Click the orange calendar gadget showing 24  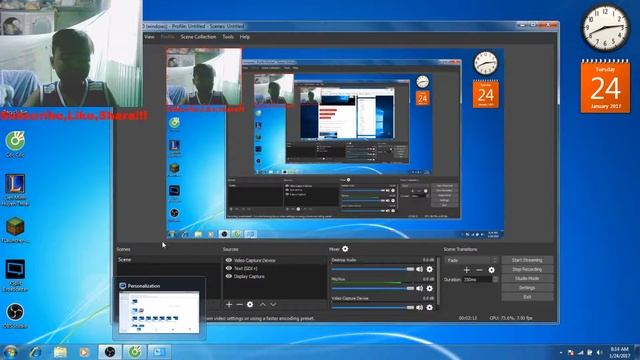point(605,87)
